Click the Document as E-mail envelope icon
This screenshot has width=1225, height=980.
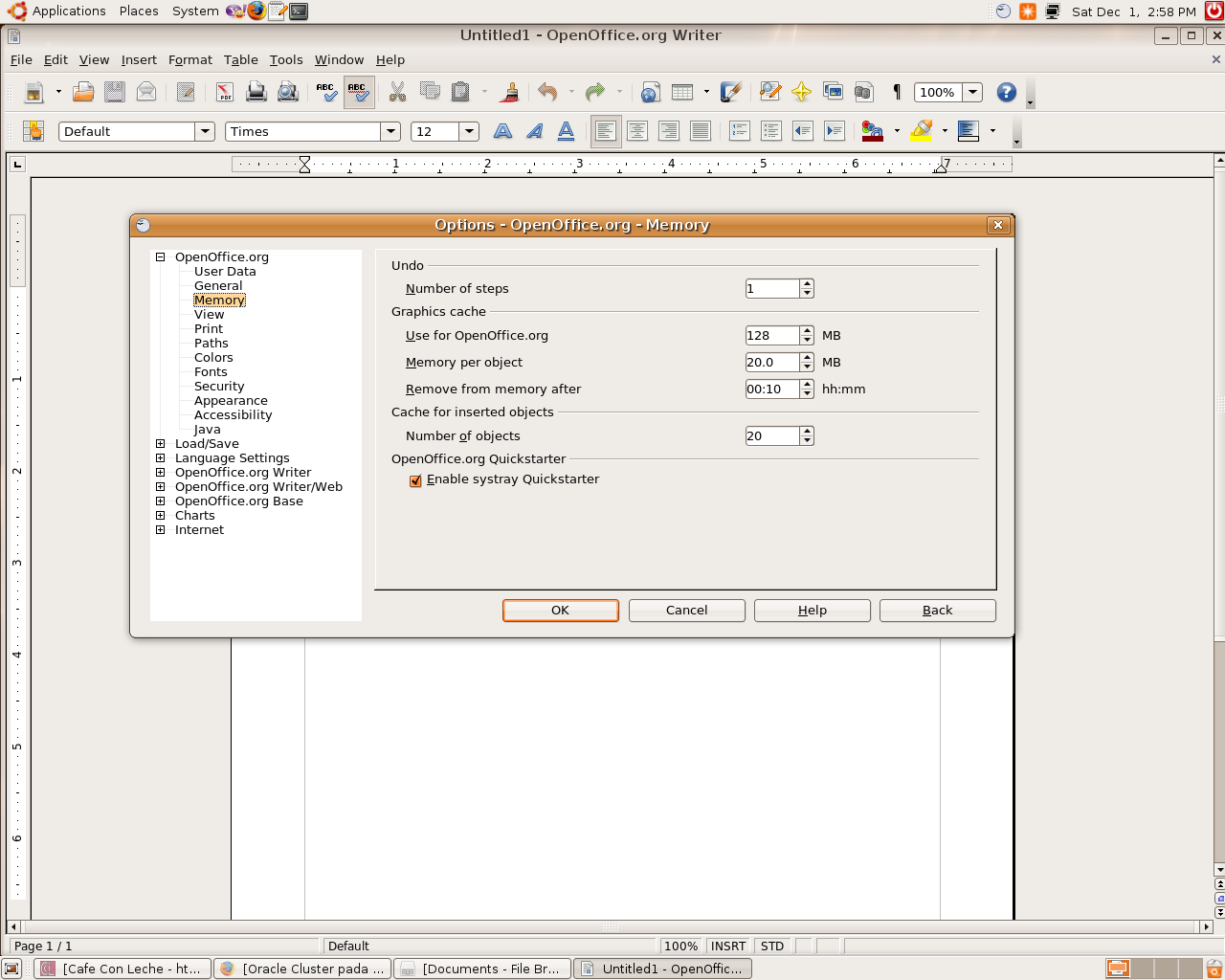pyautogui.click(x=146, y=92)
